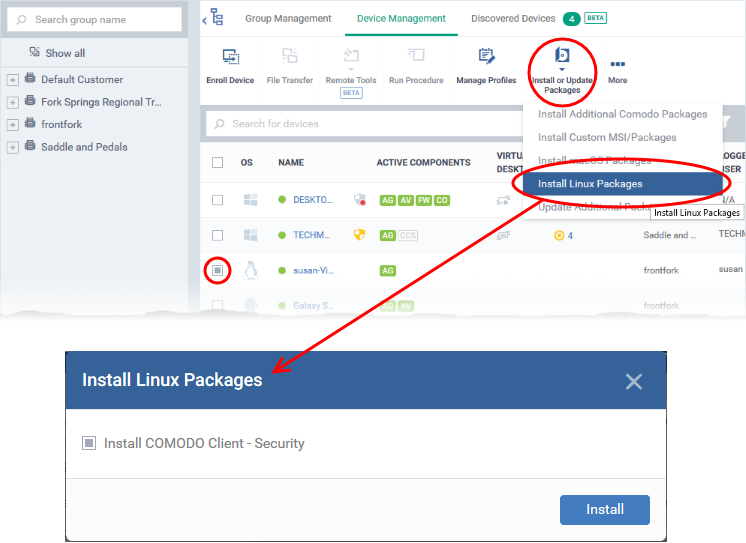Select the frontfork group in sidebar
The width and height of the screenshot is (746, 543).
click(x=61, y=124)
